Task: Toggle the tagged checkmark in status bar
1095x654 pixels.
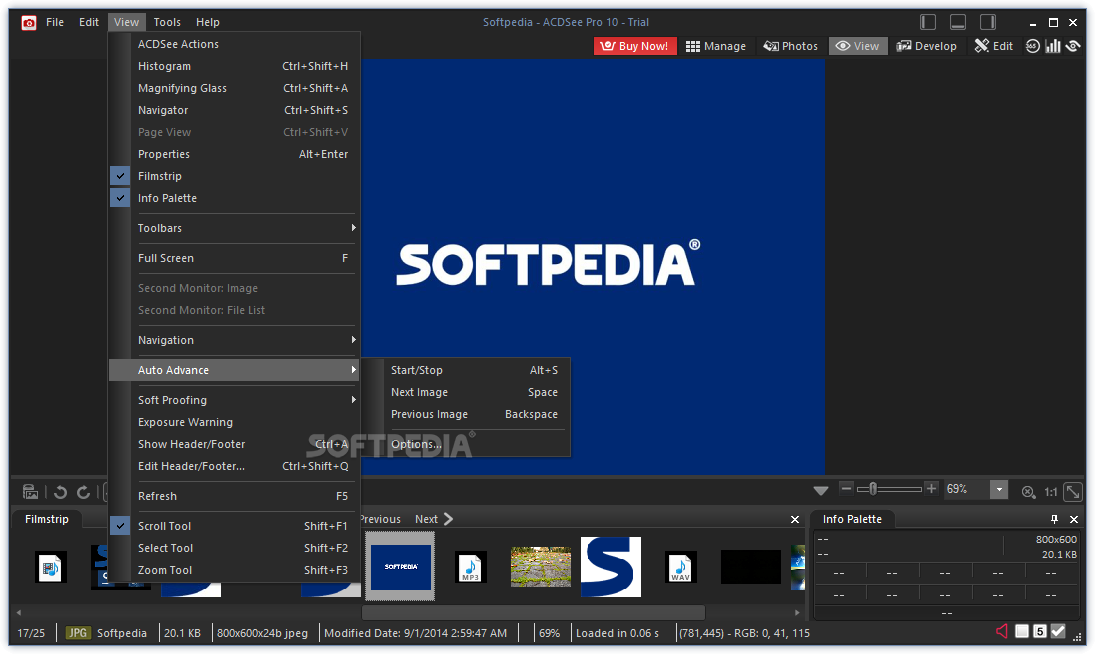Action: tap(1058, 631)
